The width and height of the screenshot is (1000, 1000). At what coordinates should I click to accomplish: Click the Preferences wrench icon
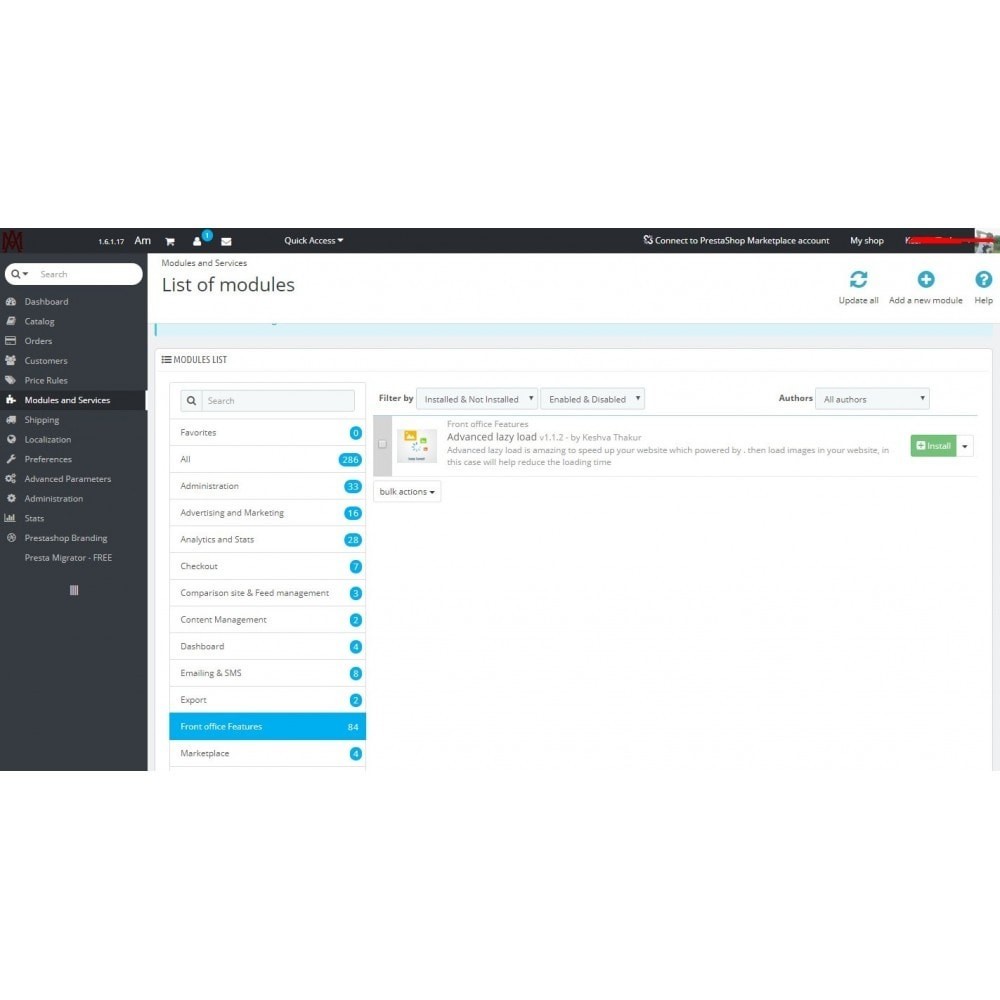[x=11, y=459]
